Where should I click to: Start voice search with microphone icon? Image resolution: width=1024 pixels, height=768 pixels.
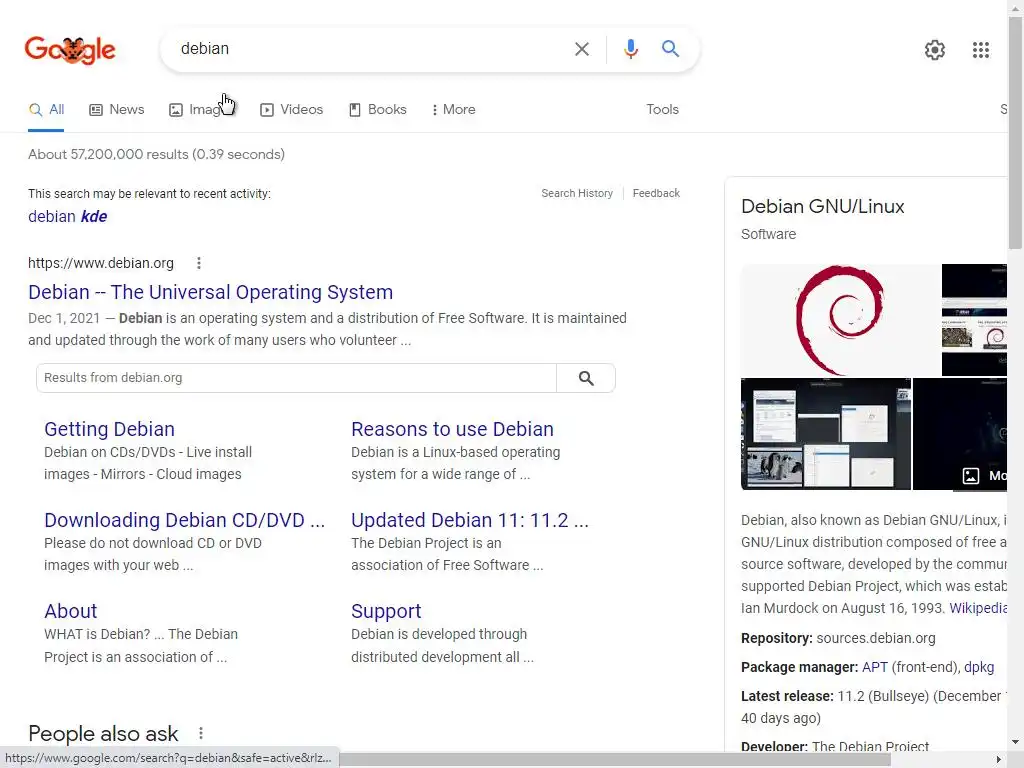click(630, 49)
